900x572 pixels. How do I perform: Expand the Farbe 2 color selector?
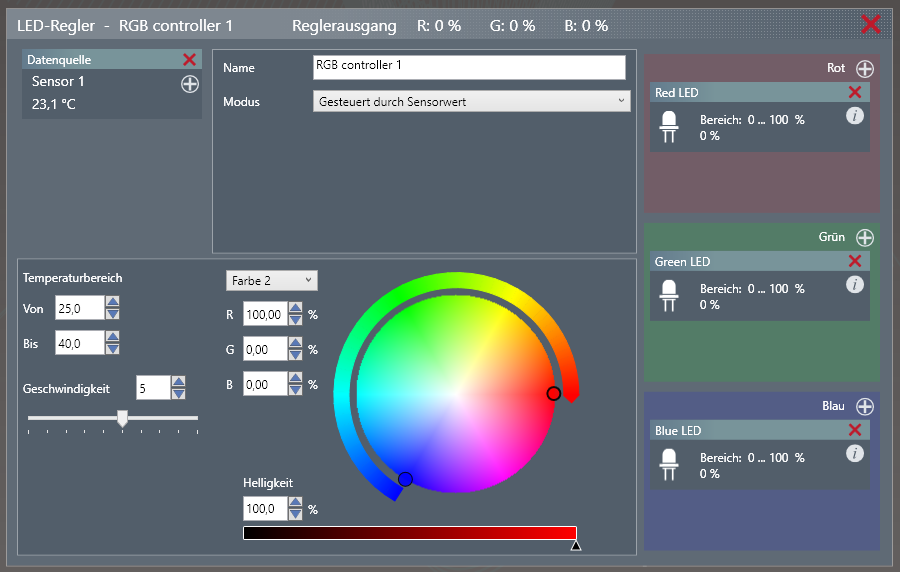click(x=272, y=280)
